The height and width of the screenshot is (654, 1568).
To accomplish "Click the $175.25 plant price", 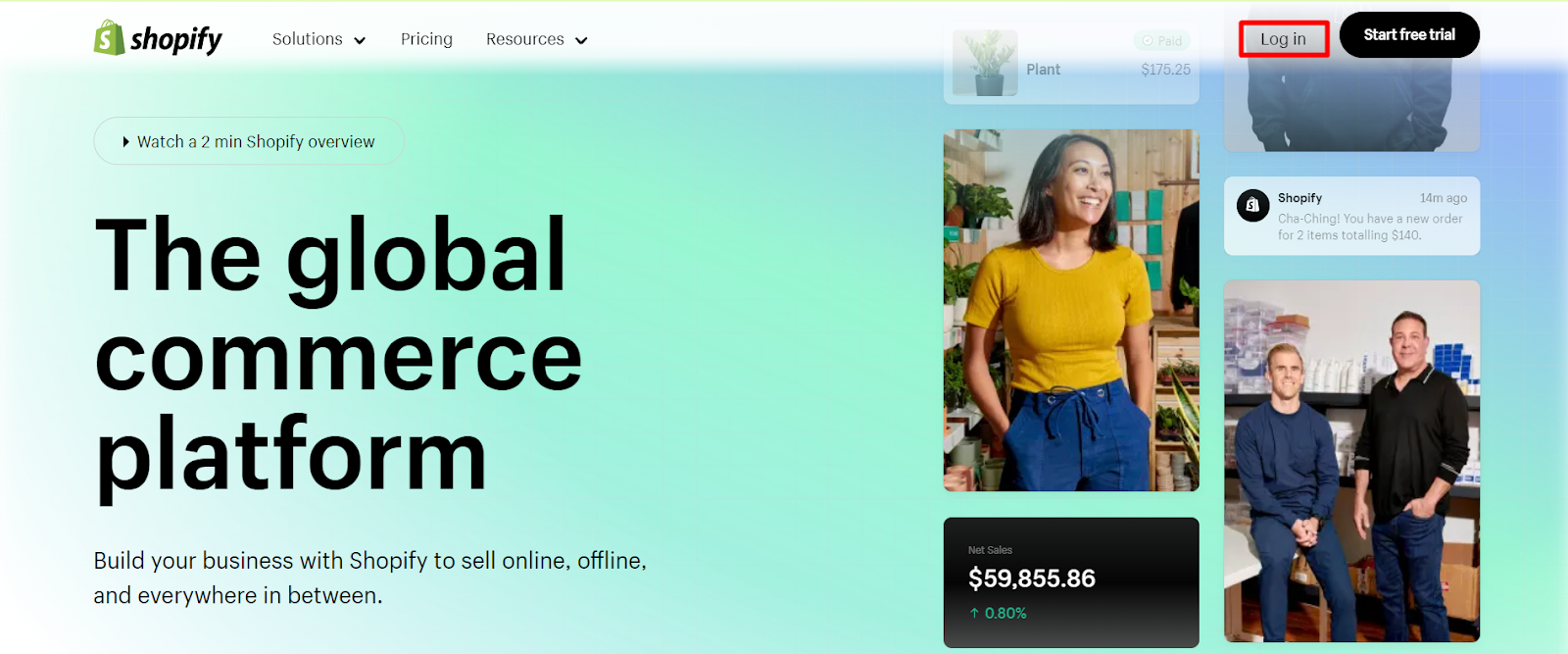I will point(1165,70).
